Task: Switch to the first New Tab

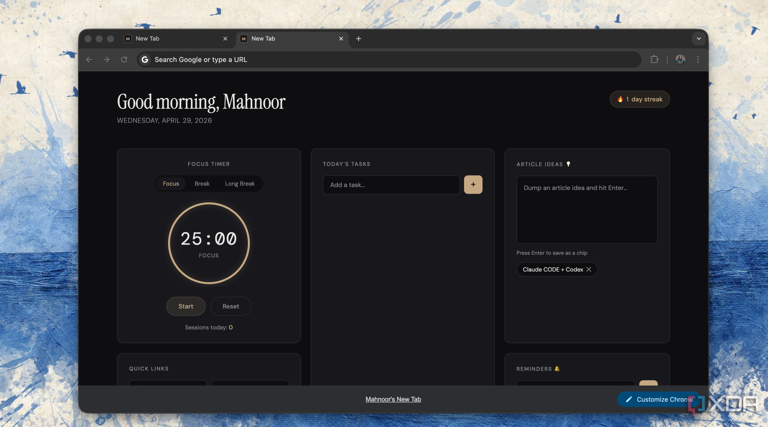Action: [x=170, y=39]
